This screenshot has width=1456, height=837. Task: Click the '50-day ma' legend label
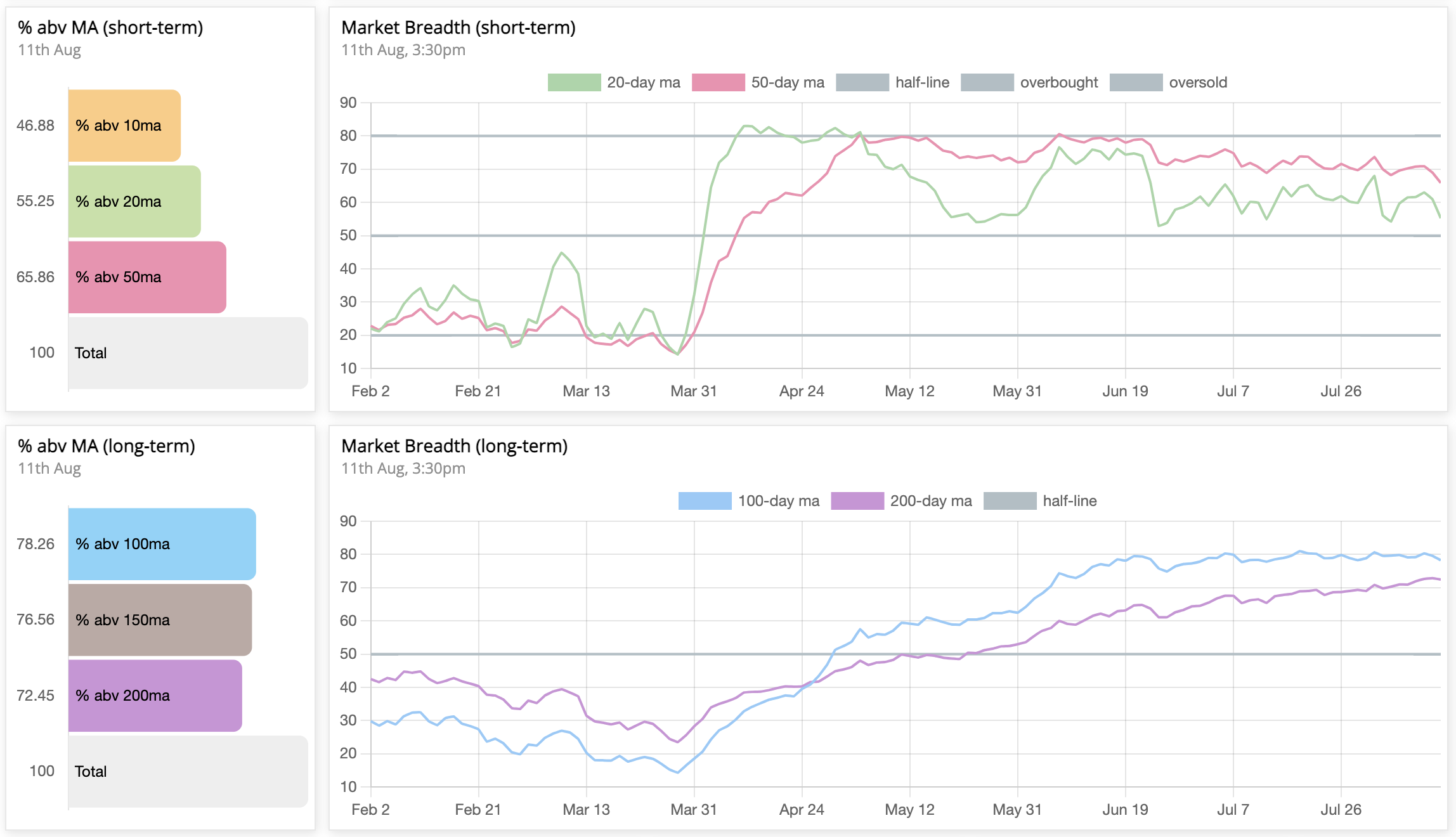point(788,82)
